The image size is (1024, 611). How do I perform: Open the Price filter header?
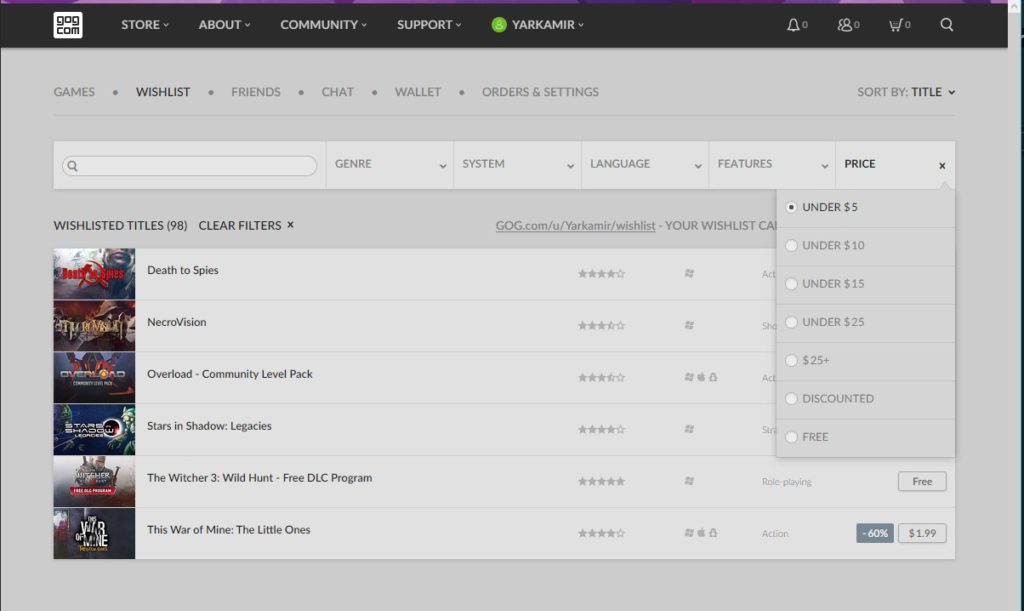pyautogui.click(x=895, y=165)
